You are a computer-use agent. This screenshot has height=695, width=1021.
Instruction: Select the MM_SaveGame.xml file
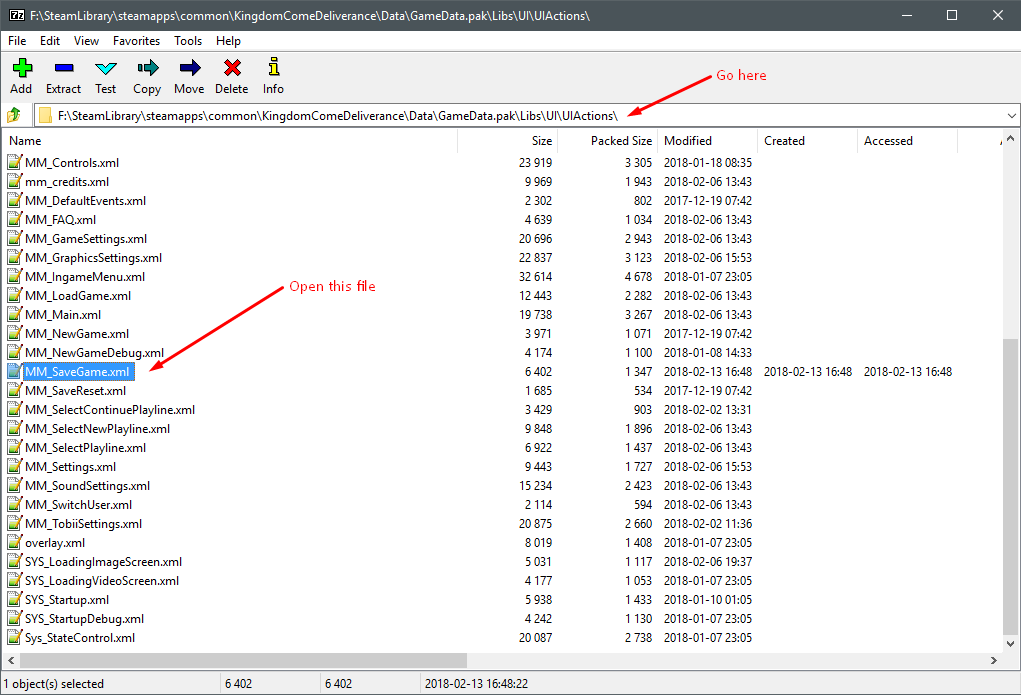(78, 372)
